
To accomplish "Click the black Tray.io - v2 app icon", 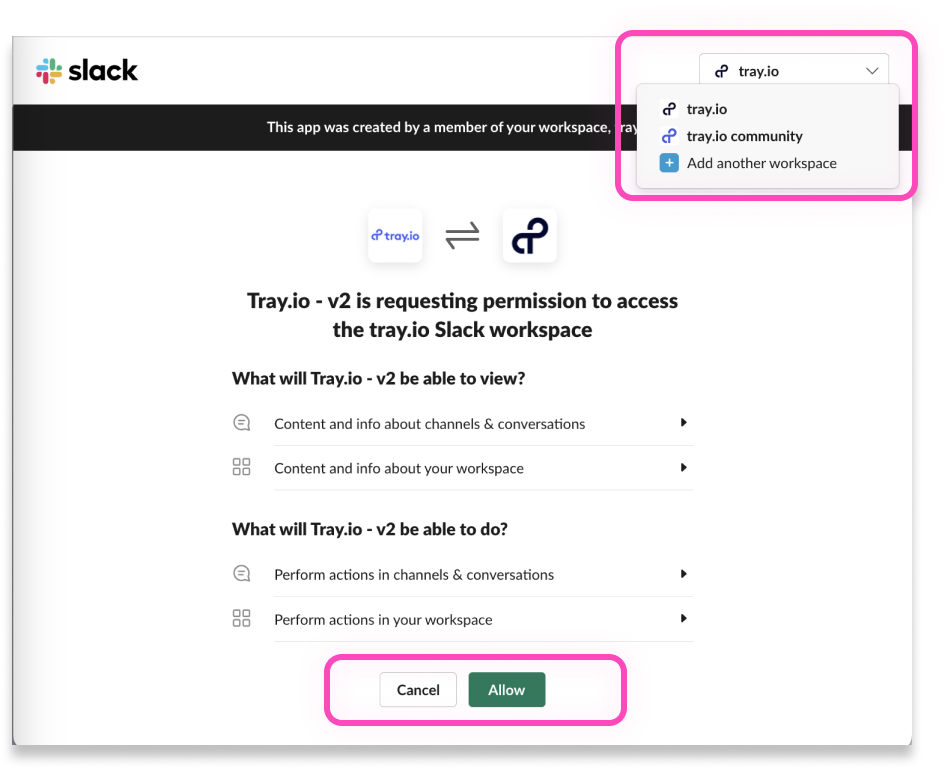I will 529,235.
